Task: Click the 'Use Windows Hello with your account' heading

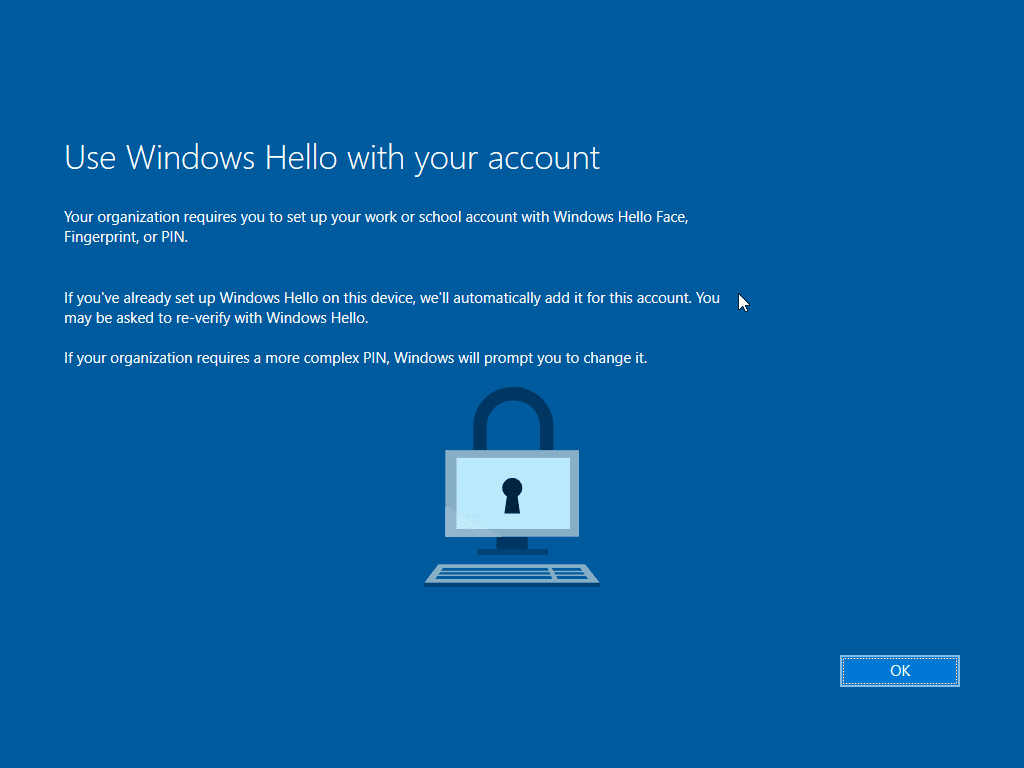Action: point(332,157)
